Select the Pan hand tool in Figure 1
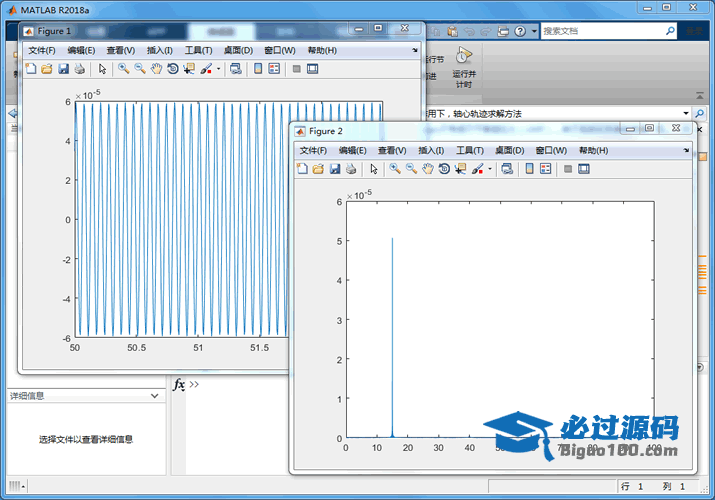 156,69
